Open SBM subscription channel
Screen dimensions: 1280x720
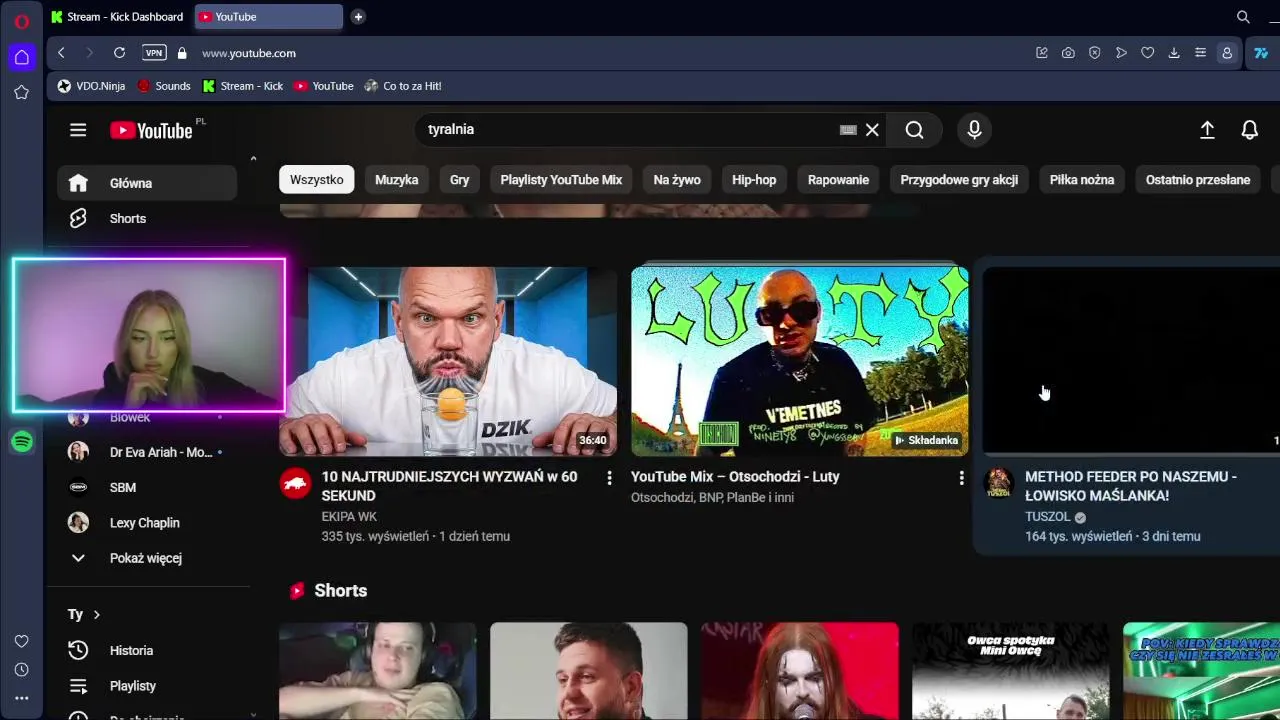(146, 487)
